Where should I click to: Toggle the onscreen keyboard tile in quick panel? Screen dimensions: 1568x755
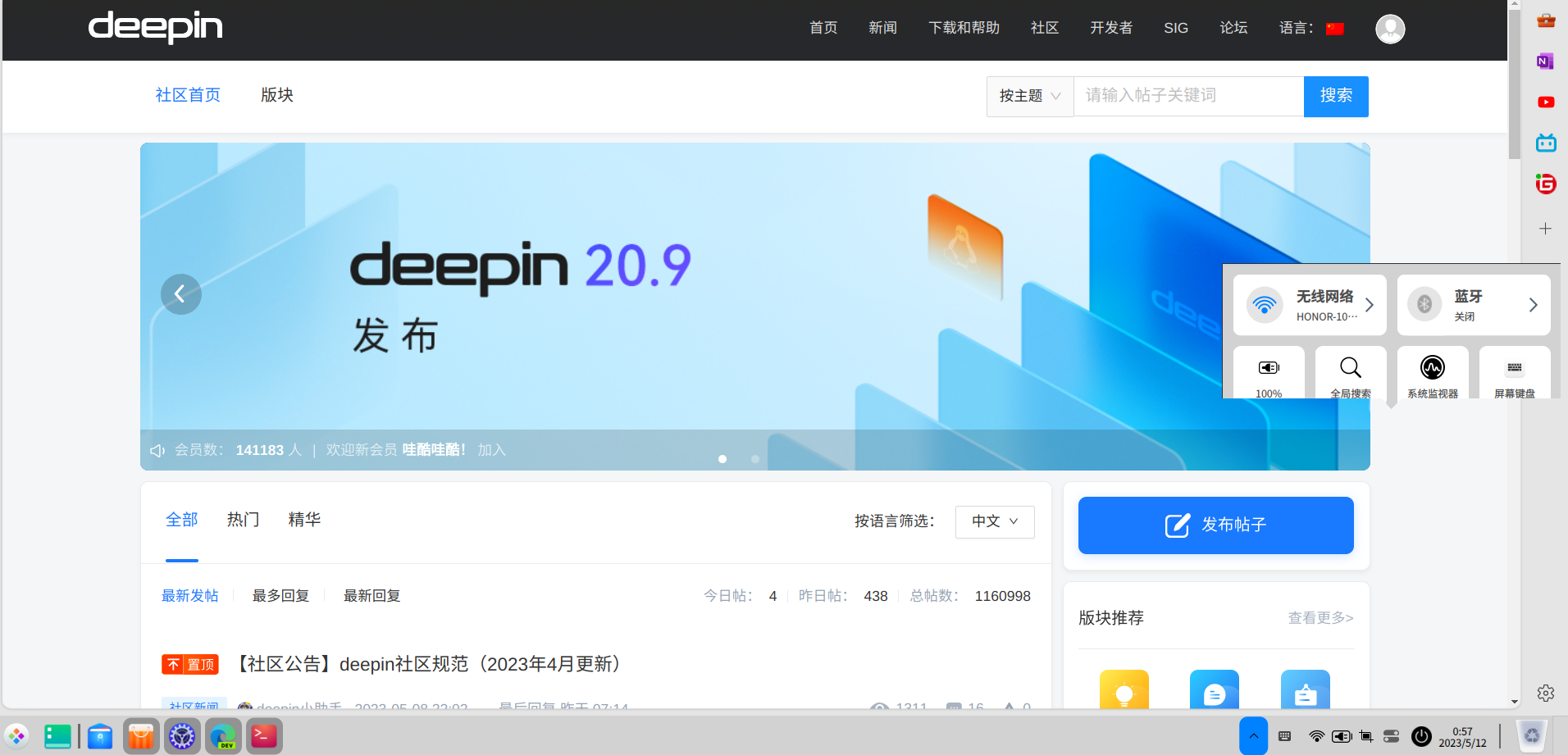coord(1515,373)
